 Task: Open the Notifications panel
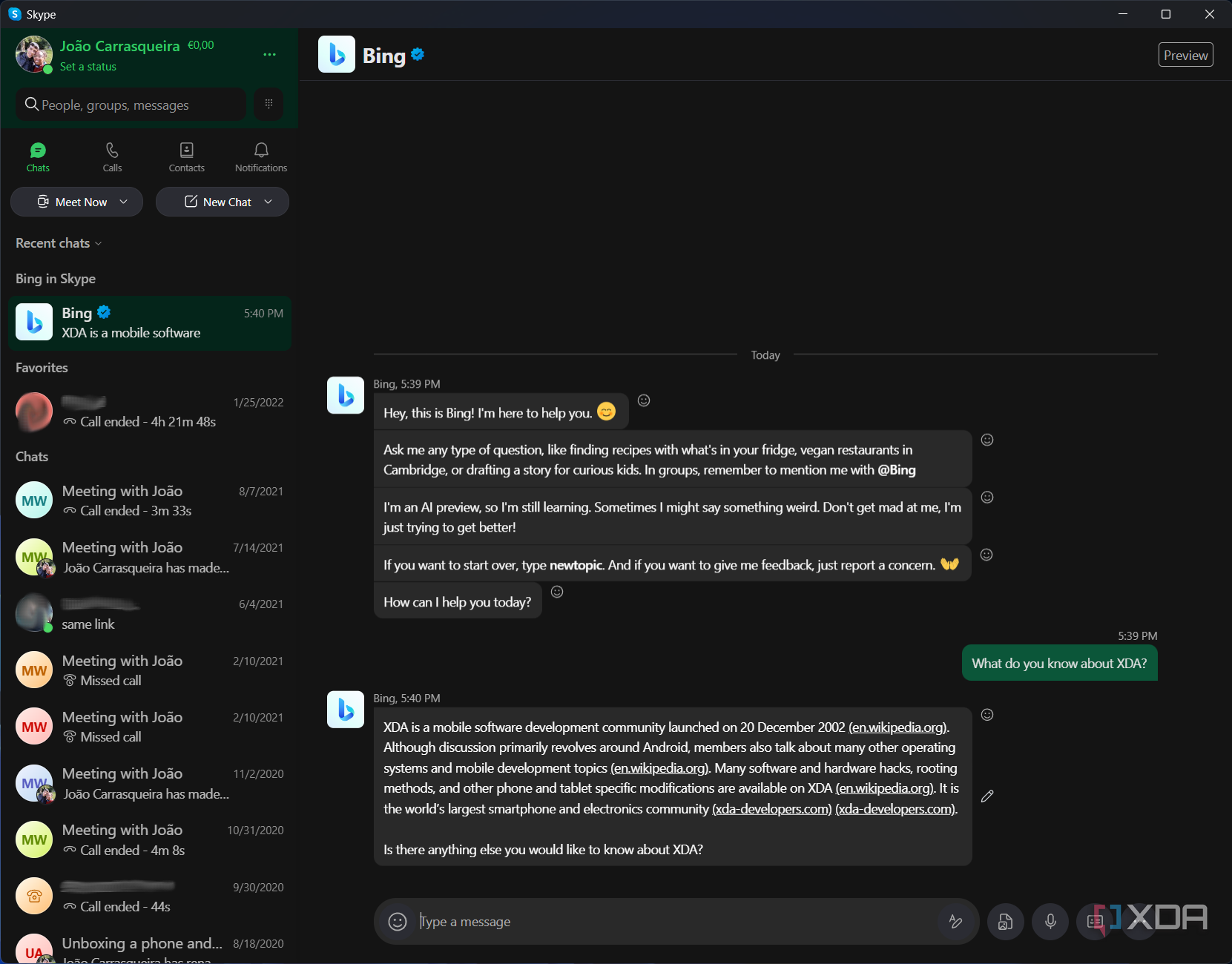click(x=260, y=156)
